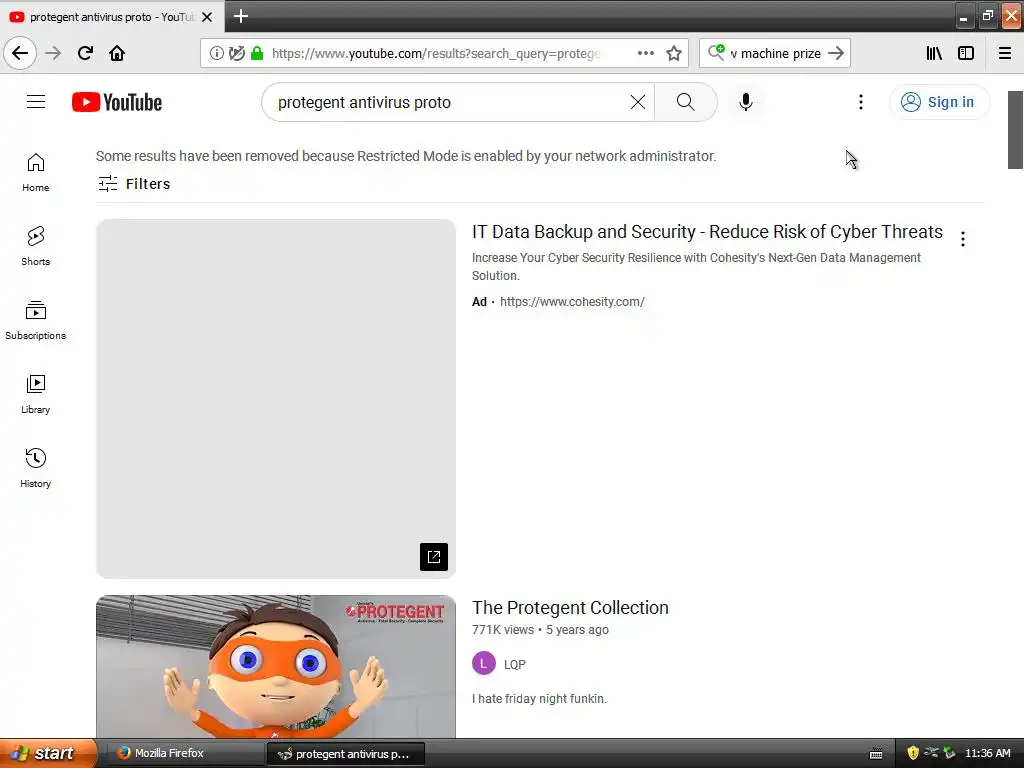1024x768 pixels.
Task: Click the gray ad thumbnail placeholder
Action: point(276,398)
